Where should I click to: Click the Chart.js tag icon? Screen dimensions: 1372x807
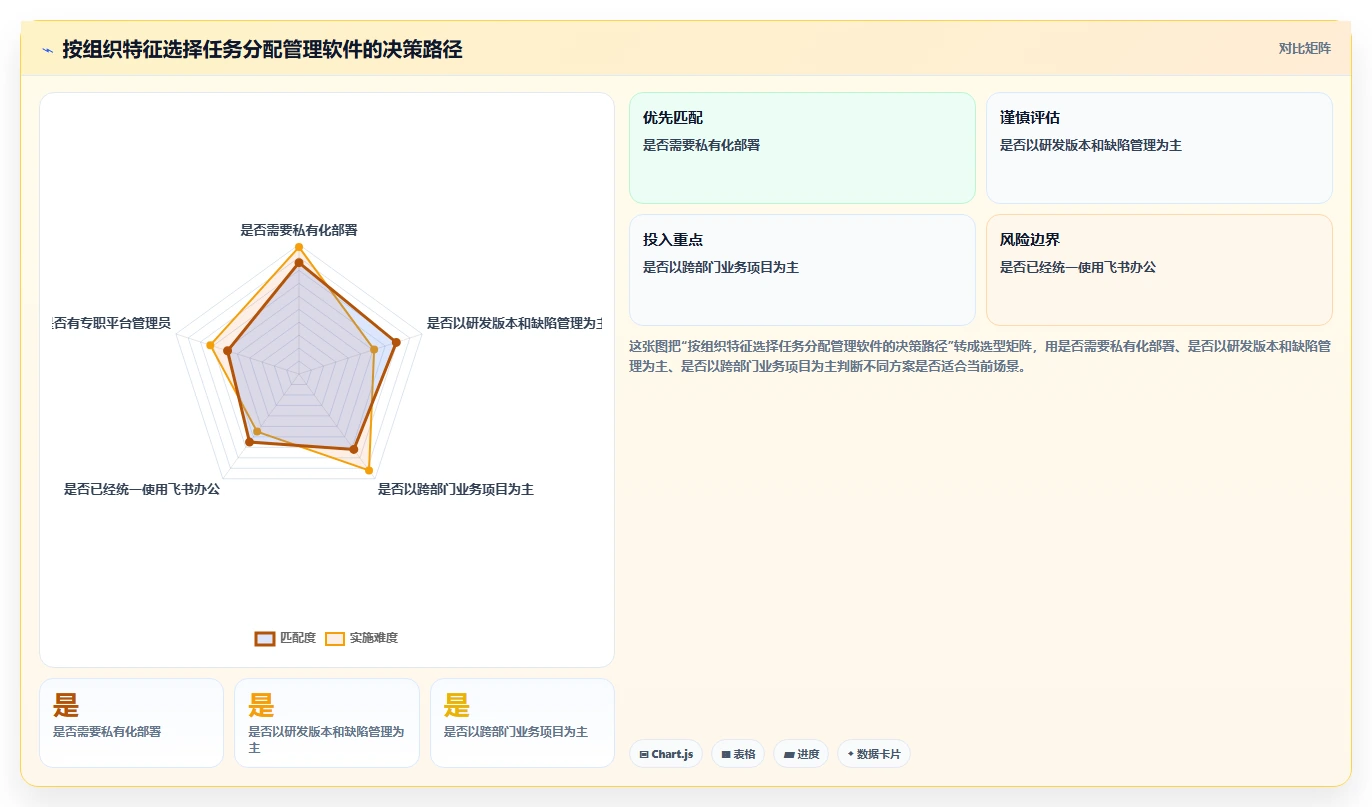pos(644,754)
